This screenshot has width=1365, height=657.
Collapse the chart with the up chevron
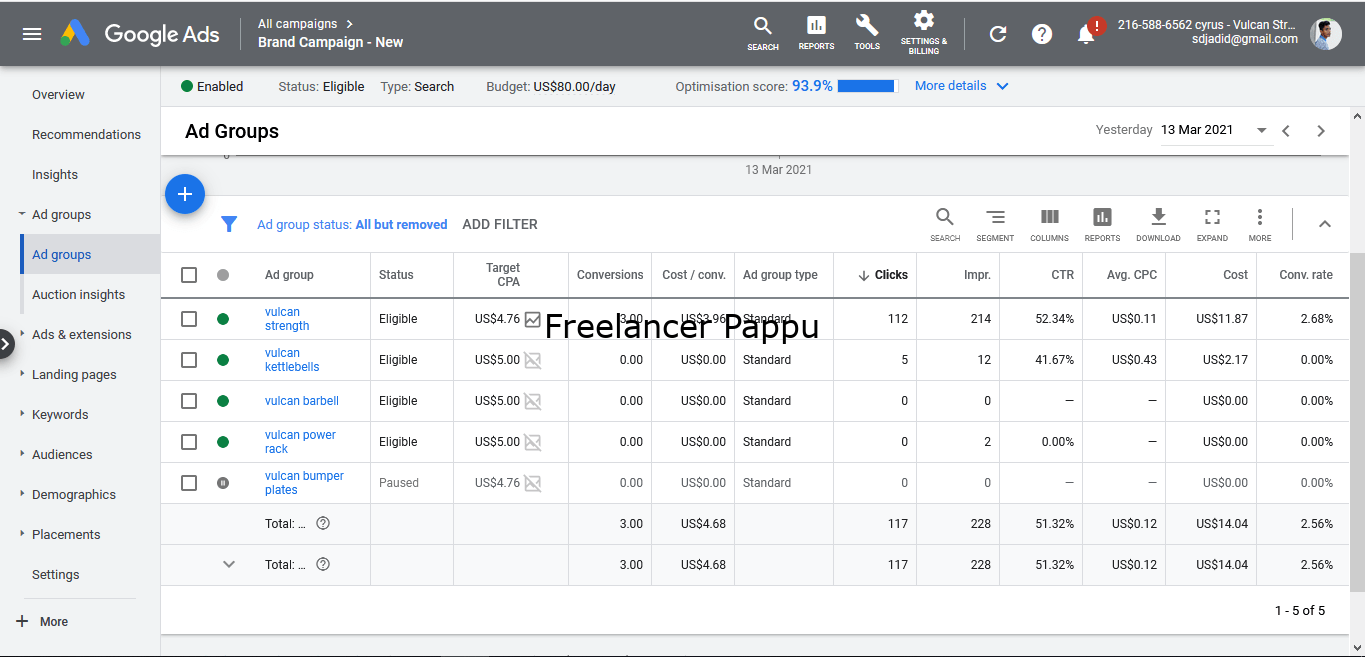pos(1325,224)
